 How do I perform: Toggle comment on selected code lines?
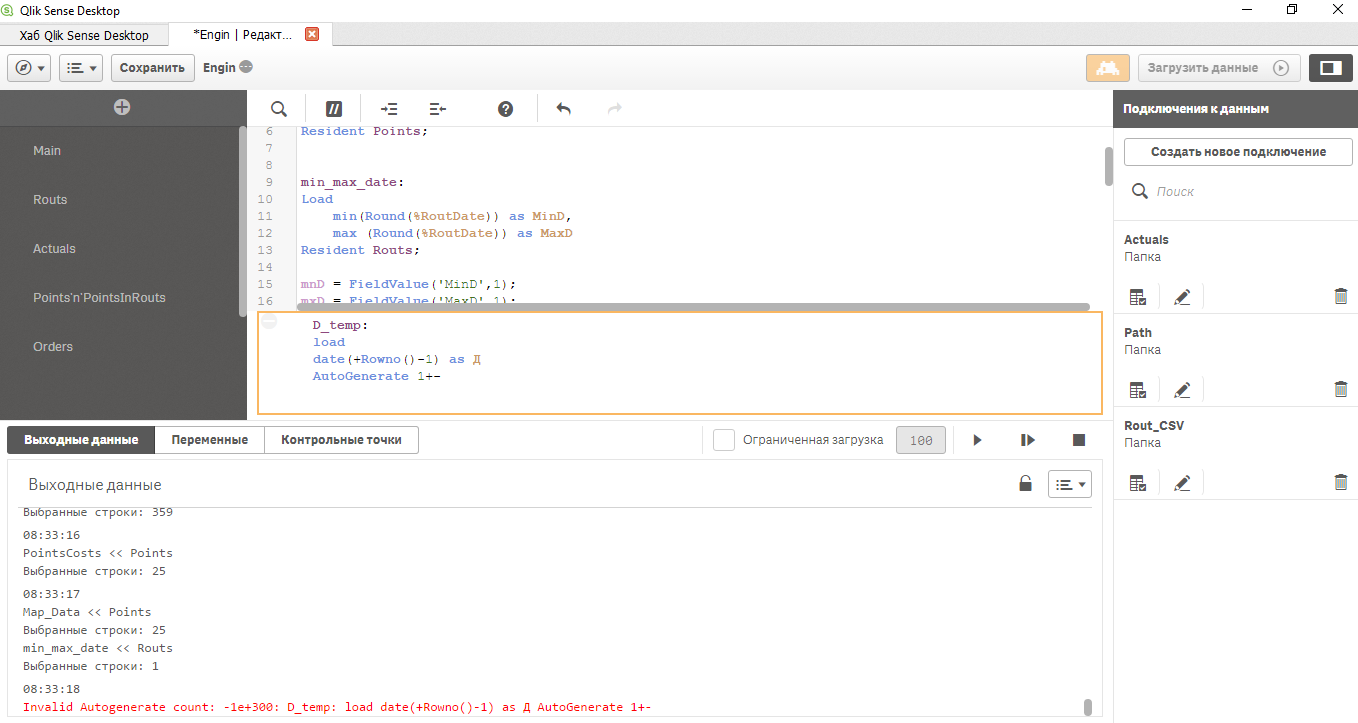[335, 109]
